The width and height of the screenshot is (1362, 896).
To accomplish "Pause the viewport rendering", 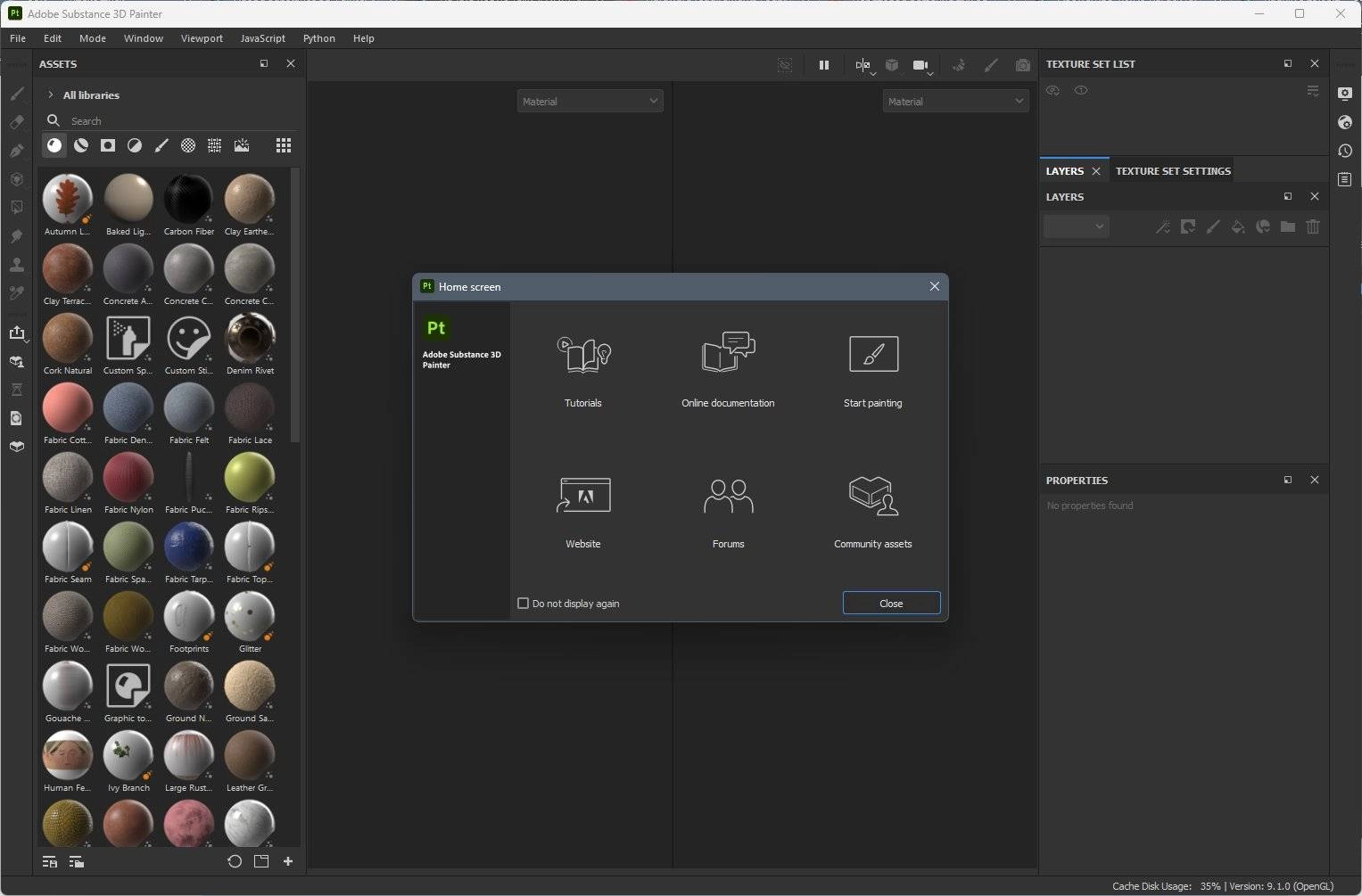I will (824, 65).
